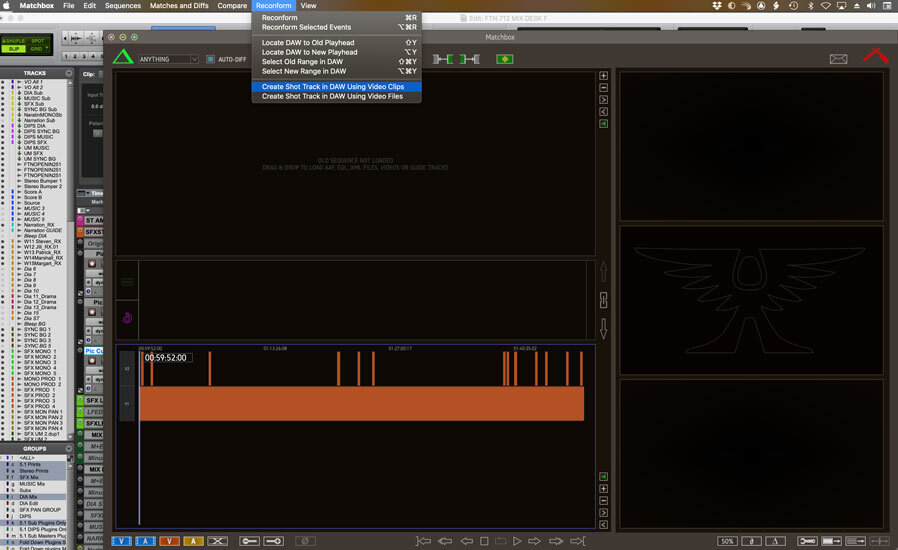Click upper plus zoom icon beside old sequence
Viewport: 898px width, 550px height.
[x=604, y=76]
